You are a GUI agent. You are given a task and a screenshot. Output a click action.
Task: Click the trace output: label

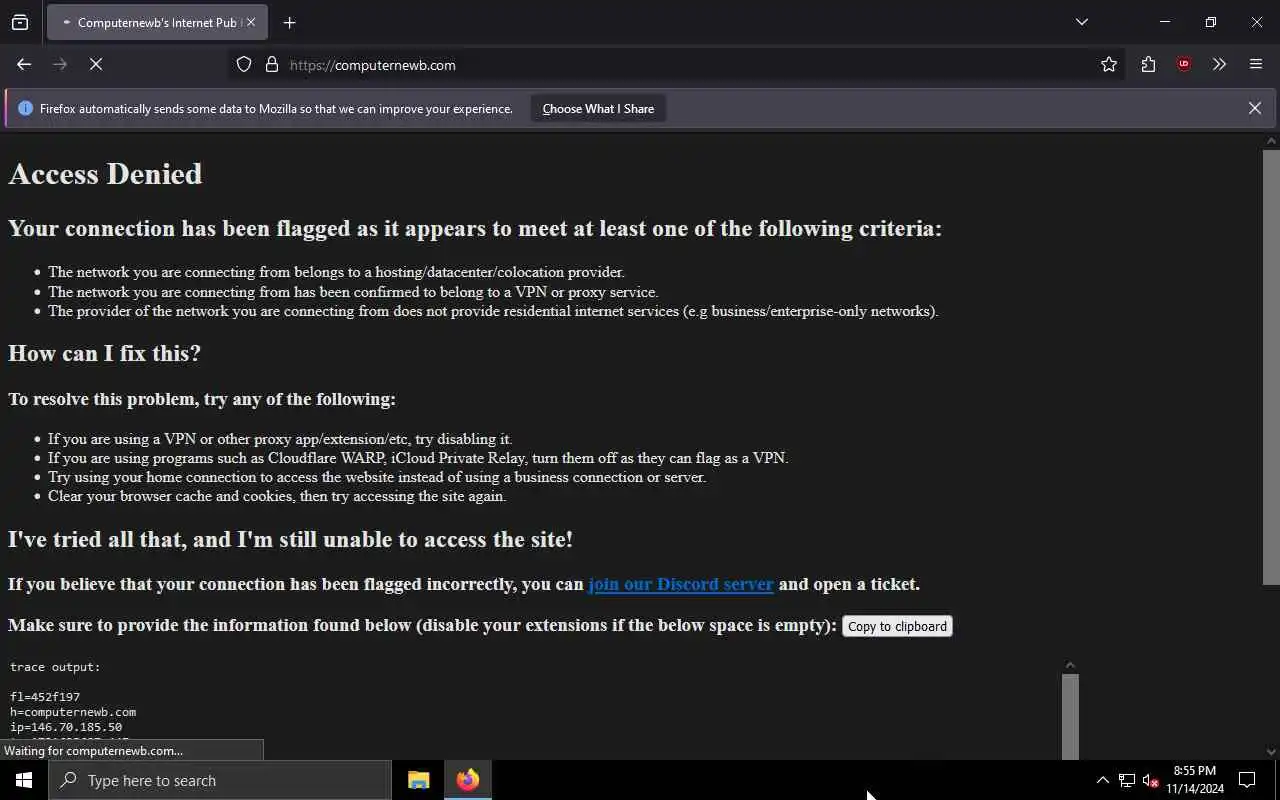coord(55,667)
